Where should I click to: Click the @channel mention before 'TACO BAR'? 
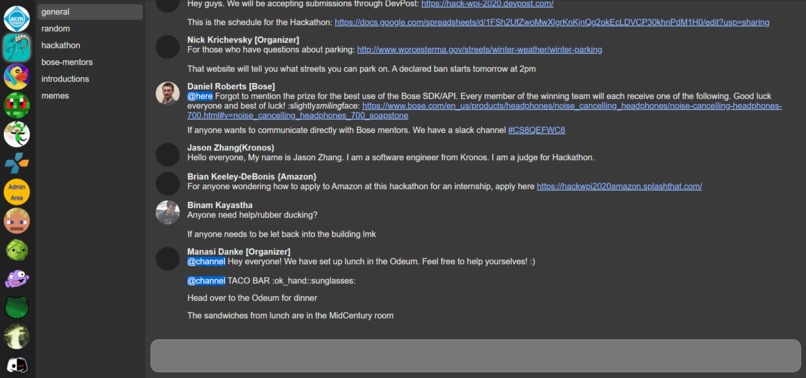[x=206, y=281]
